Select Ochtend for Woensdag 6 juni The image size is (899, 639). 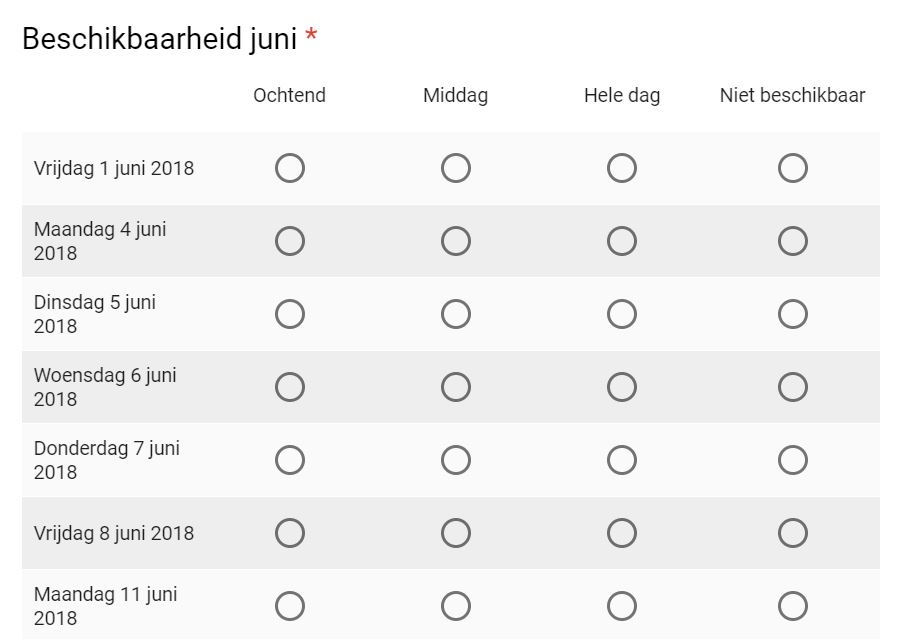pyautogui.click(x=290, y=387)
